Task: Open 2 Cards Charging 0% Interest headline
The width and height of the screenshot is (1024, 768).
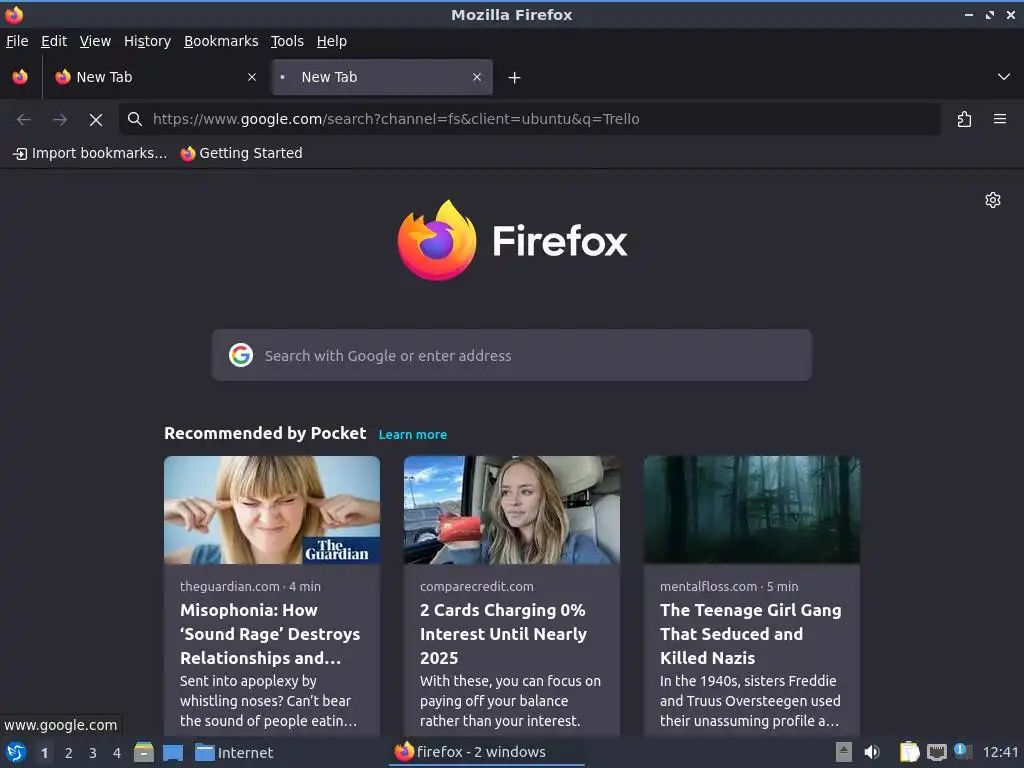Action: coord(504,633)
